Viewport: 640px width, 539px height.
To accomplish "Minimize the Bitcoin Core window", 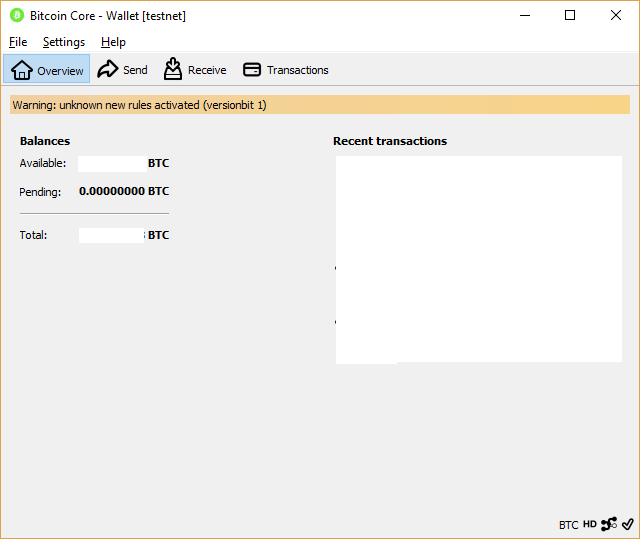I will [525, 16].
